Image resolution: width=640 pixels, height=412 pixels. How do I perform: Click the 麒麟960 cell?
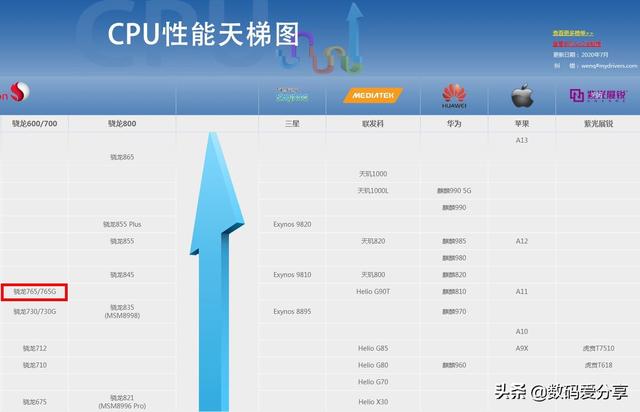click(454, 365)
